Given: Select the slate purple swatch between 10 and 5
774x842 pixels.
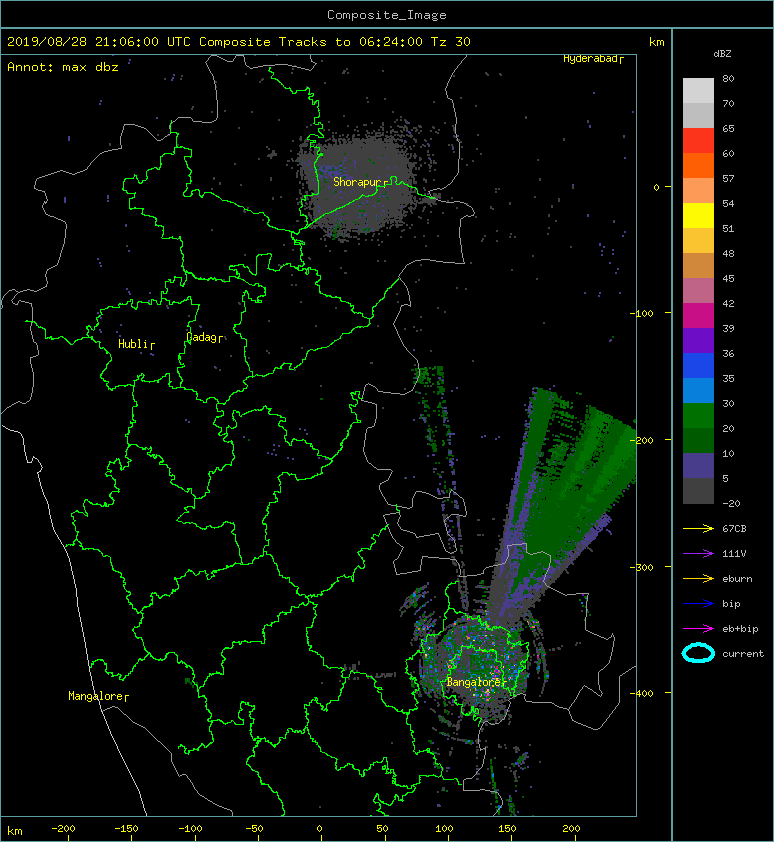Looking at the screenshot, I should (698, 465).
